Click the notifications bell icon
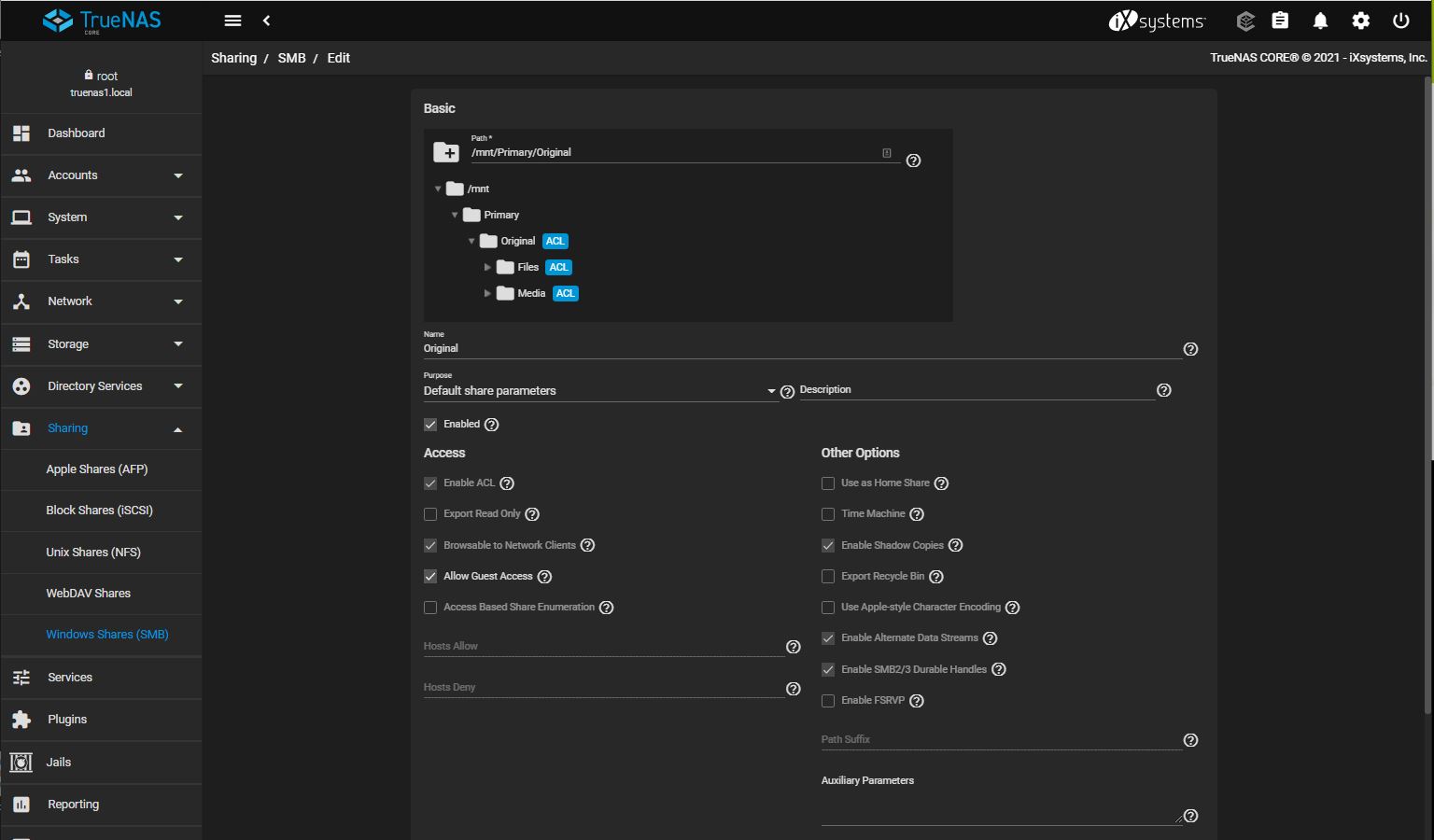 pyautogui.click(x=1320, y=21)
